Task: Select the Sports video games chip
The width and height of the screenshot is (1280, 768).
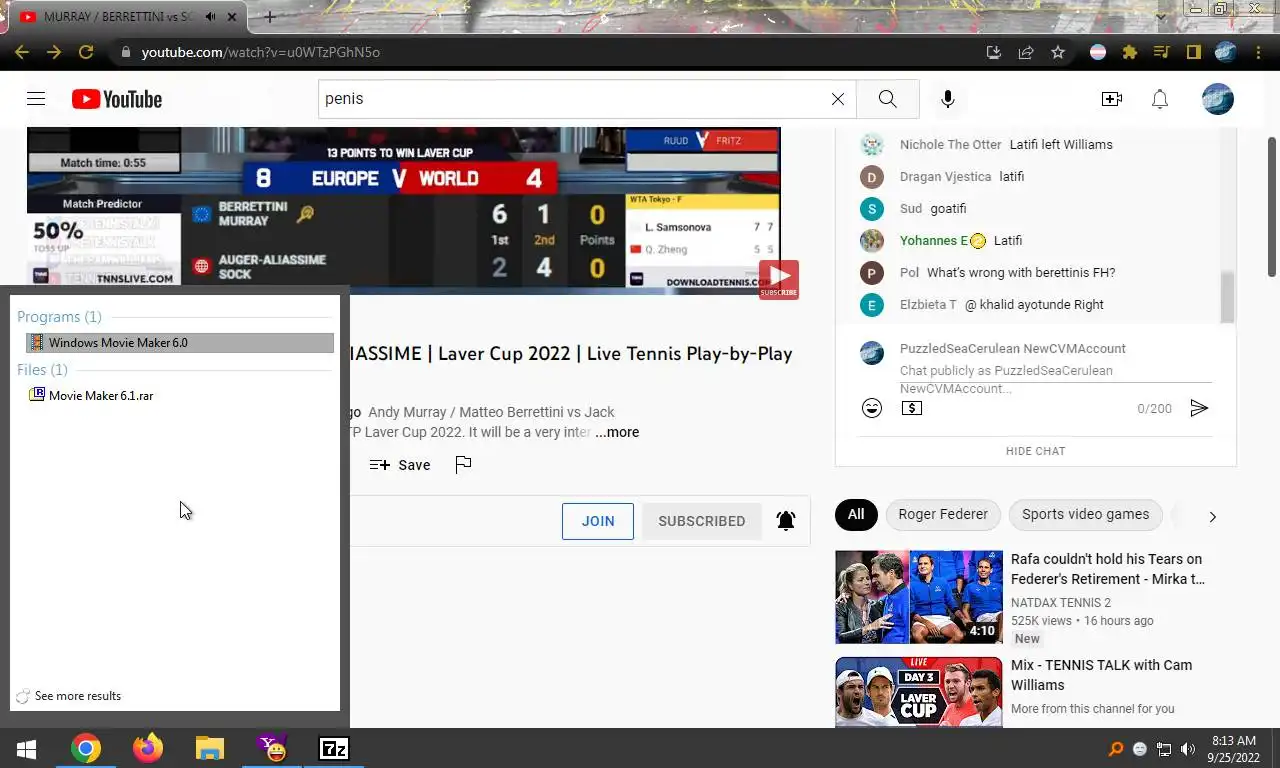Action: tap(1085, 514)
